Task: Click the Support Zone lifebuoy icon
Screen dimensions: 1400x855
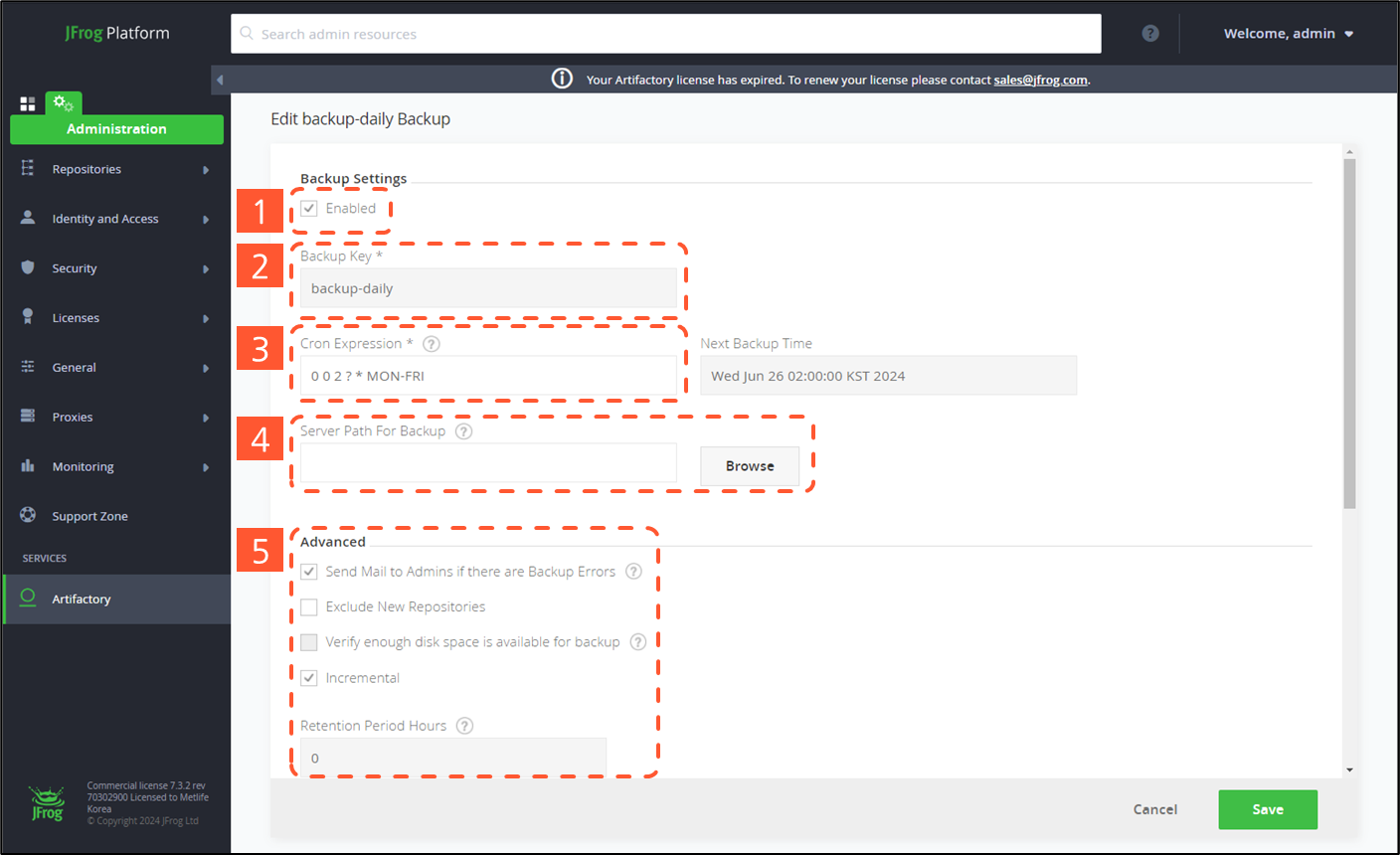Action: (x=28, y=515)
